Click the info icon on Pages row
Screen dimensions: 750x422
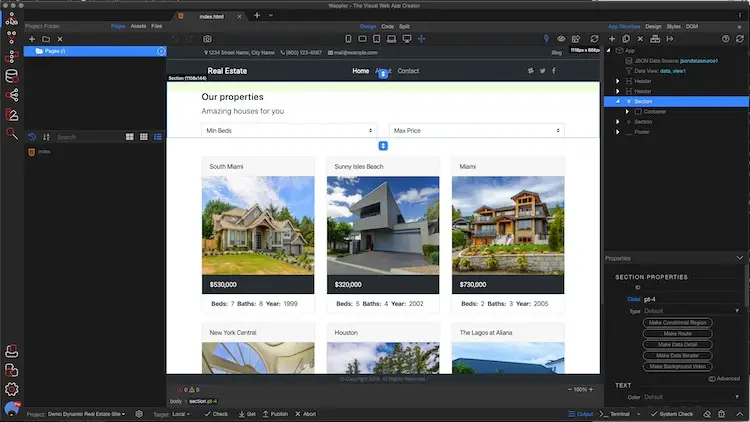tap(161, 51)
